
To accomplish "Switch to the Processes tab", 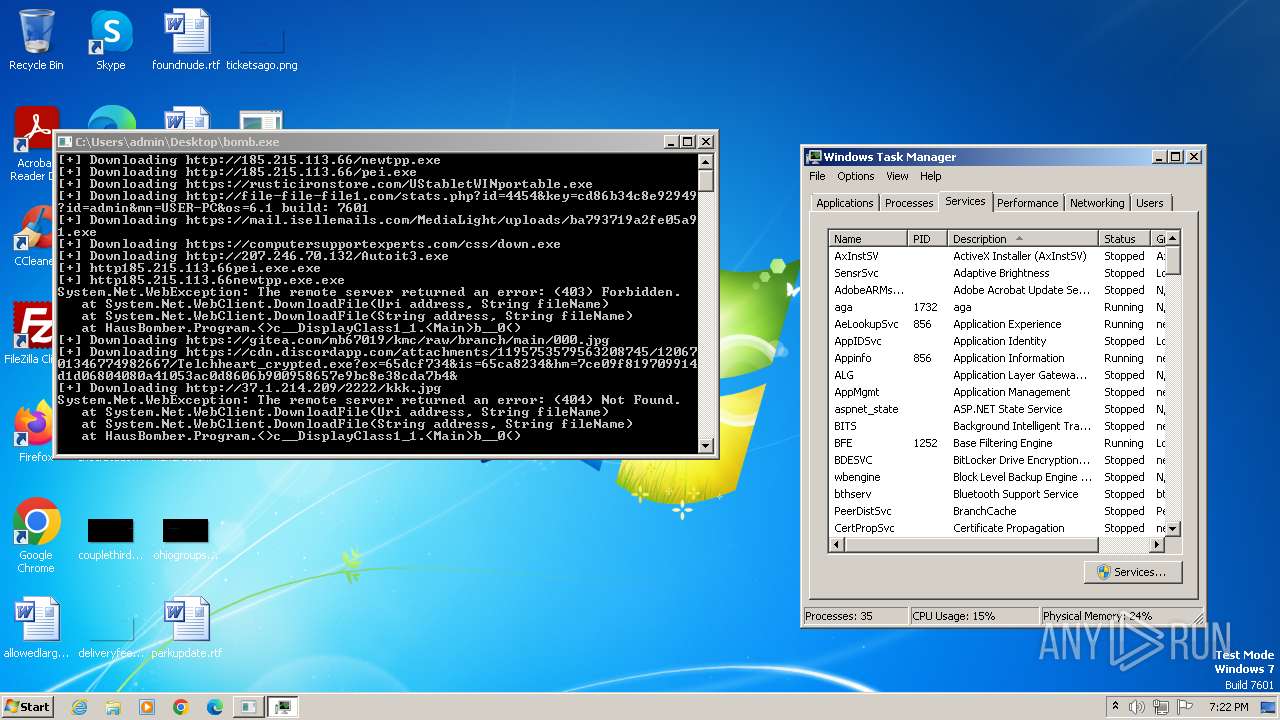I will pyautogui.click(x=909, y=203).
